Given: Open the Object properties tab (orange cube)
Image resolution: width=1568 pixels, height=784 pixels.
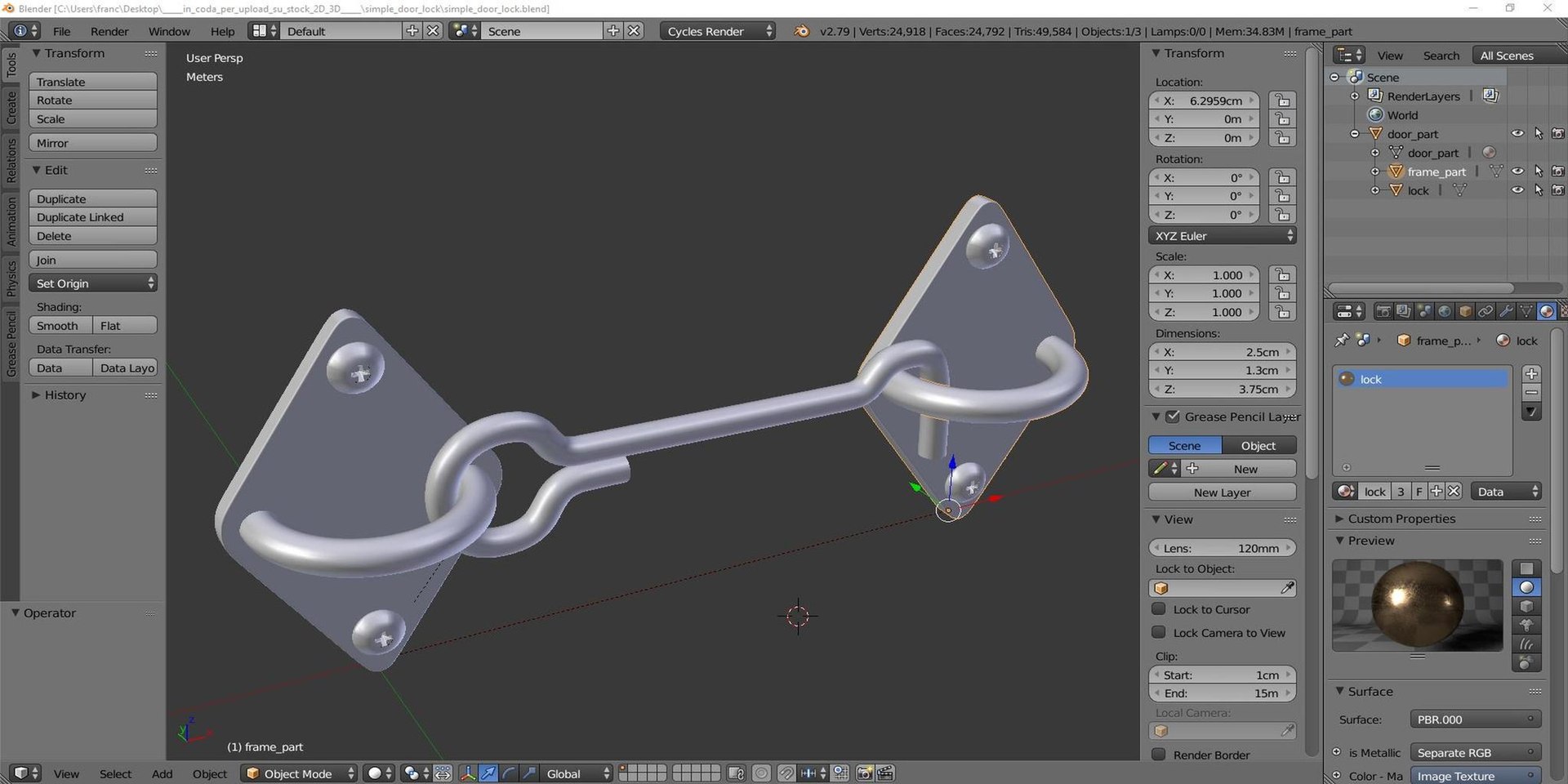Looking at the screenshot, I should tap(1465, 311).
